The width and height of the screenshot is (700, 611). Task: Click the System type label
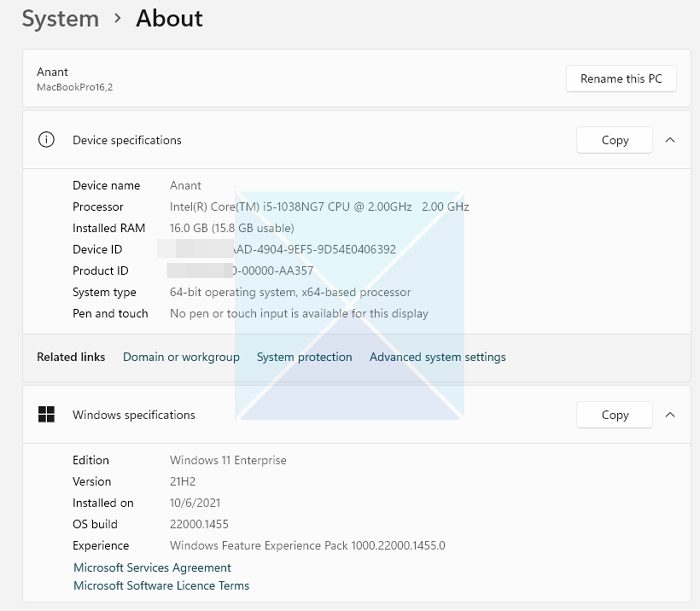[x=104, y=292]
